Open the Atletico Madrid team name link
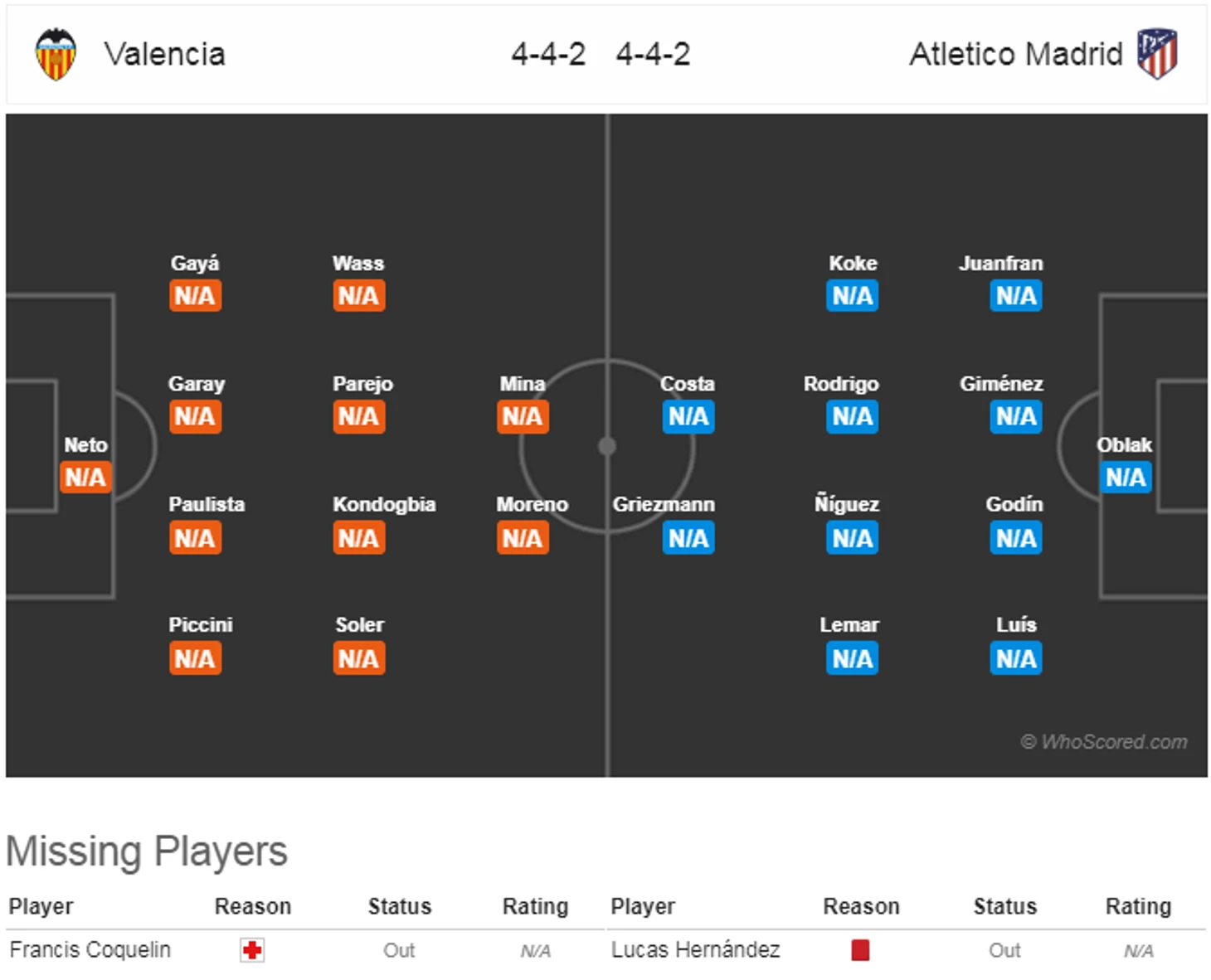1211x980 pixels. pyautogui.click(x=1016, y=55)
